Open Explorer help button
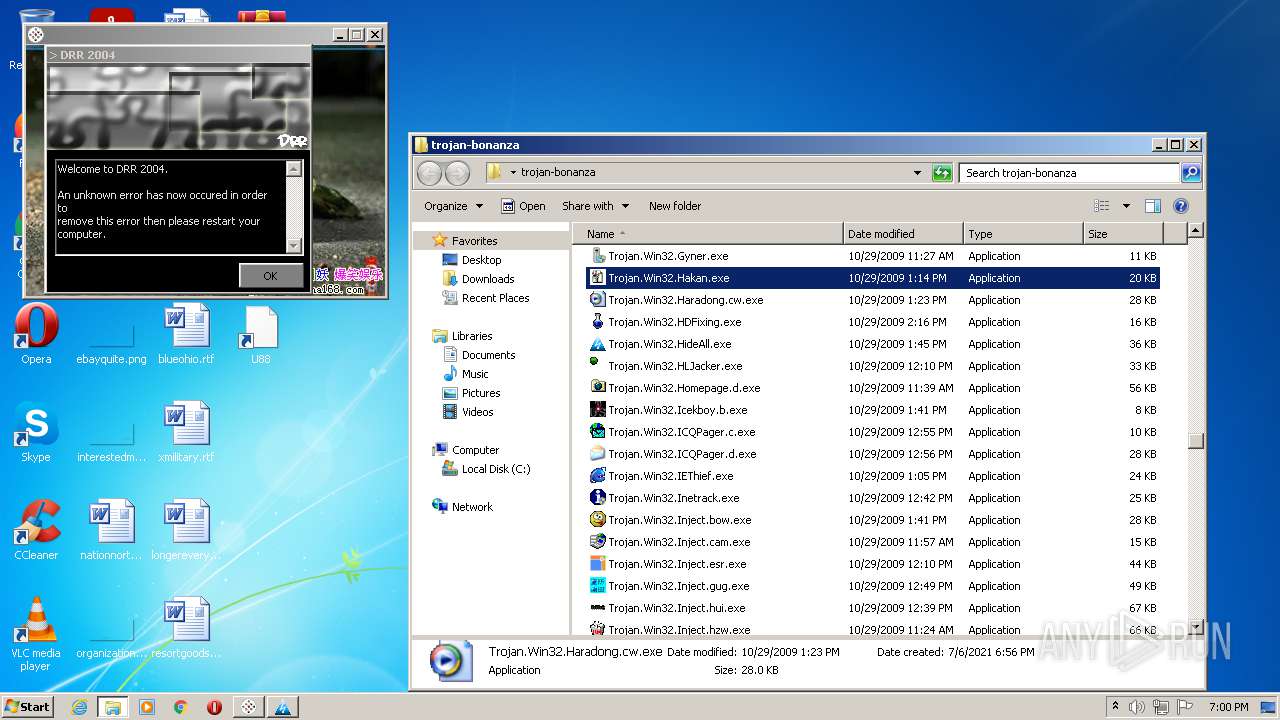 coord(1180,206)
